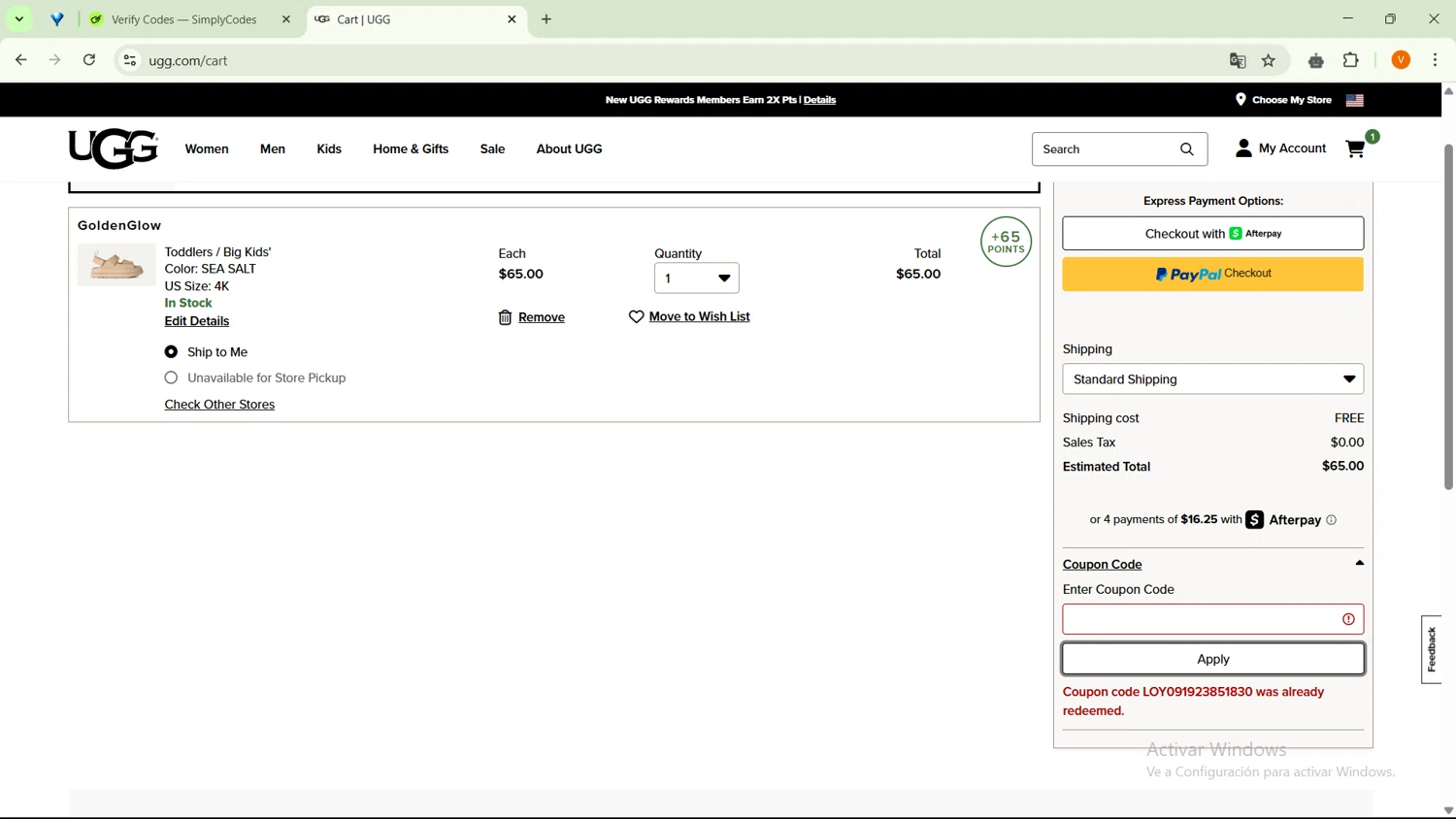Image resolution: width=1456 pixels, height=819 pixels.
Task: Click the search magnifier icon
Action: coord(1186,149)
